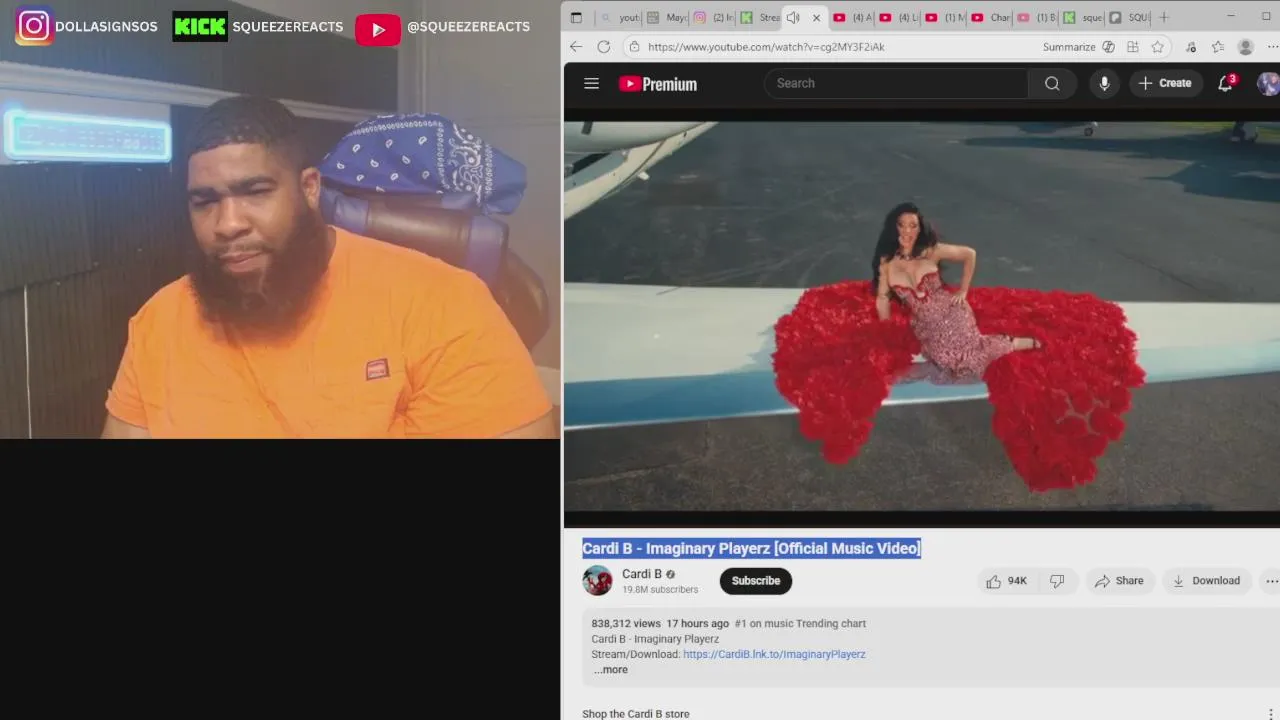Switch to the Kick 'sque' tab

(x=1082, y=18)
